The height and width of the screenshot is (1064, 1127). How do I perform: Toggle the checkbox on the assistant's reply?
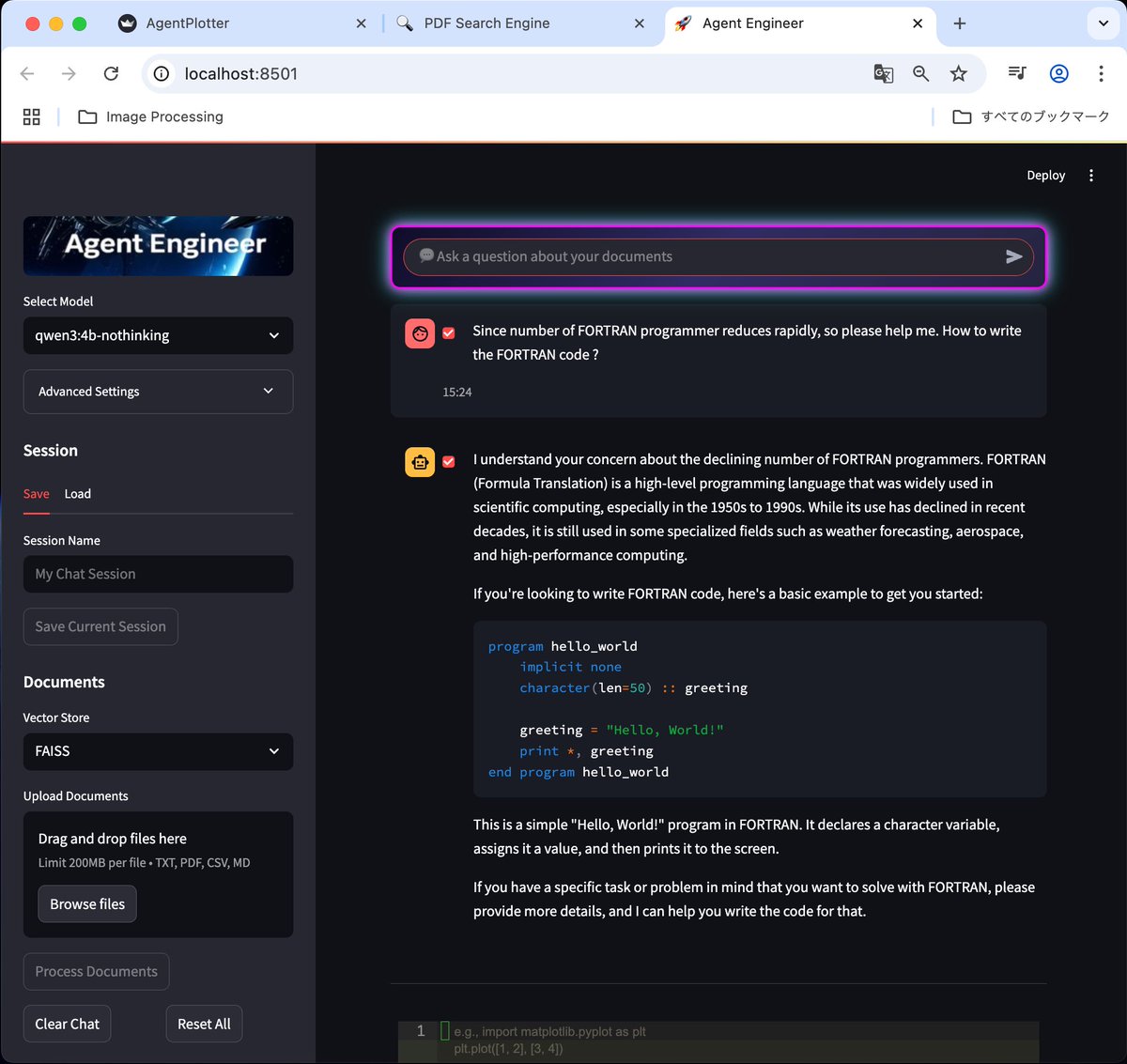point(449,462)
